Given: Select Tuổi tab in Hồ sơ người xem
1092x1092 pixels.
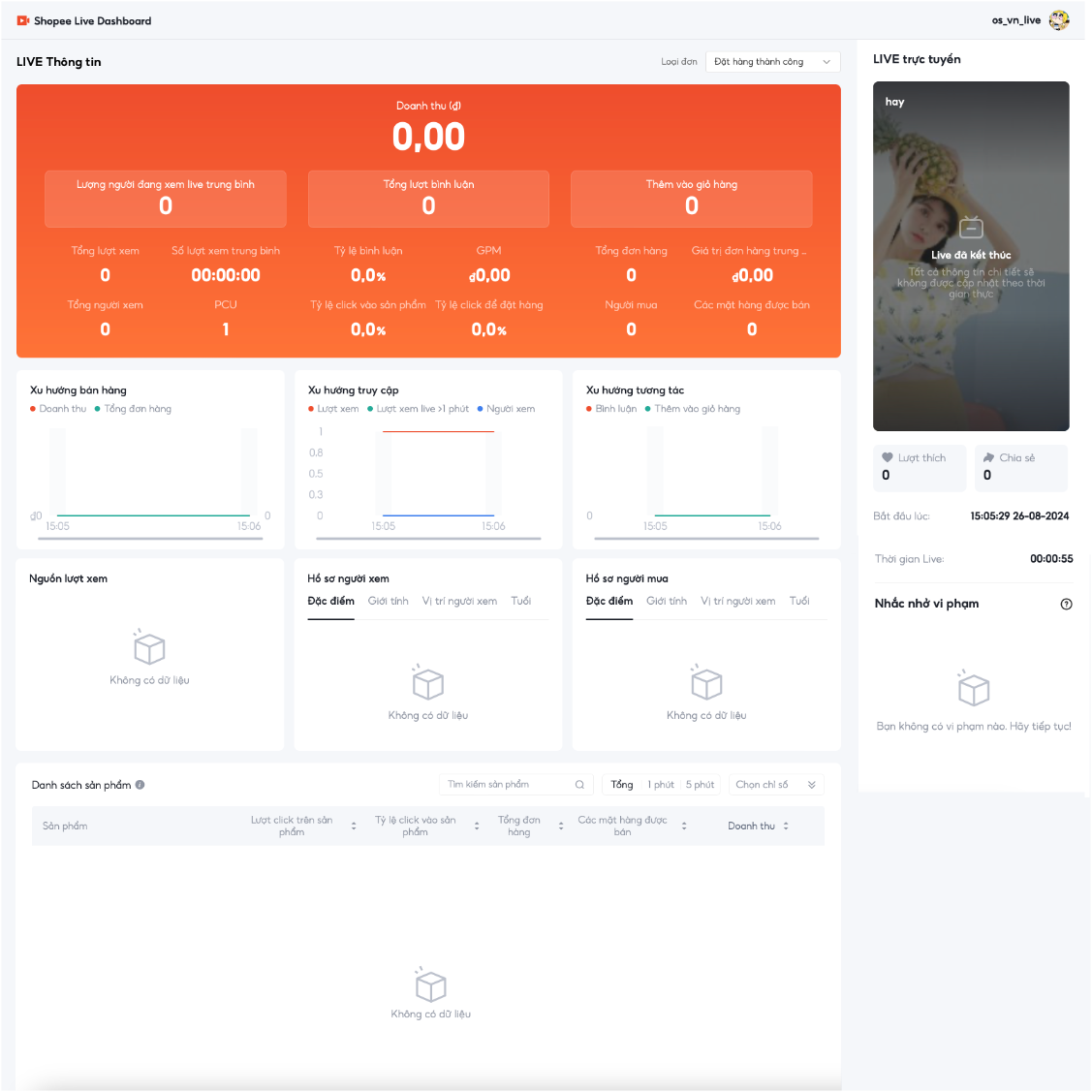Looking at the screenshot, I should tap(521, 601).
